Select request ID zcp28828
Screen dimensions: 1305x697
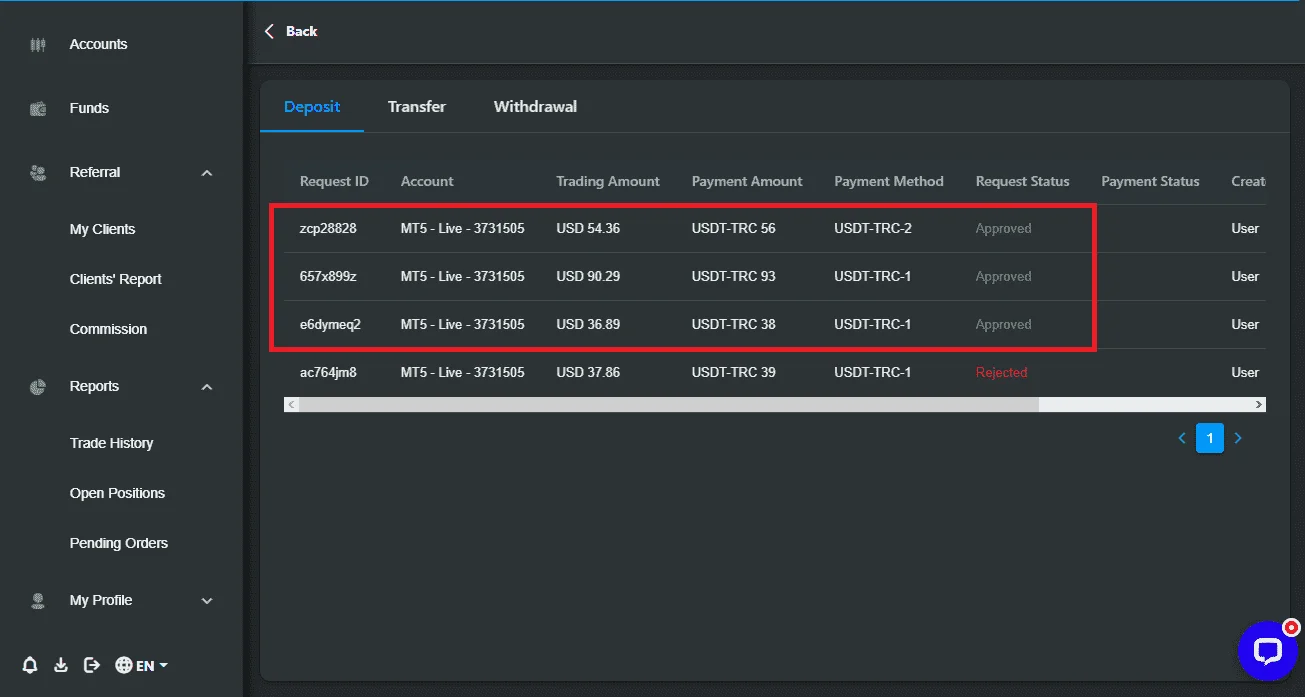(328, 229)
